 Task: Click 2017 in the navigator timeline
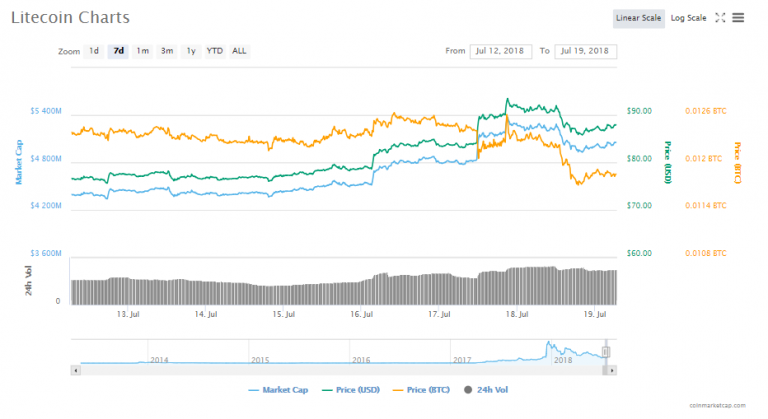462,360
